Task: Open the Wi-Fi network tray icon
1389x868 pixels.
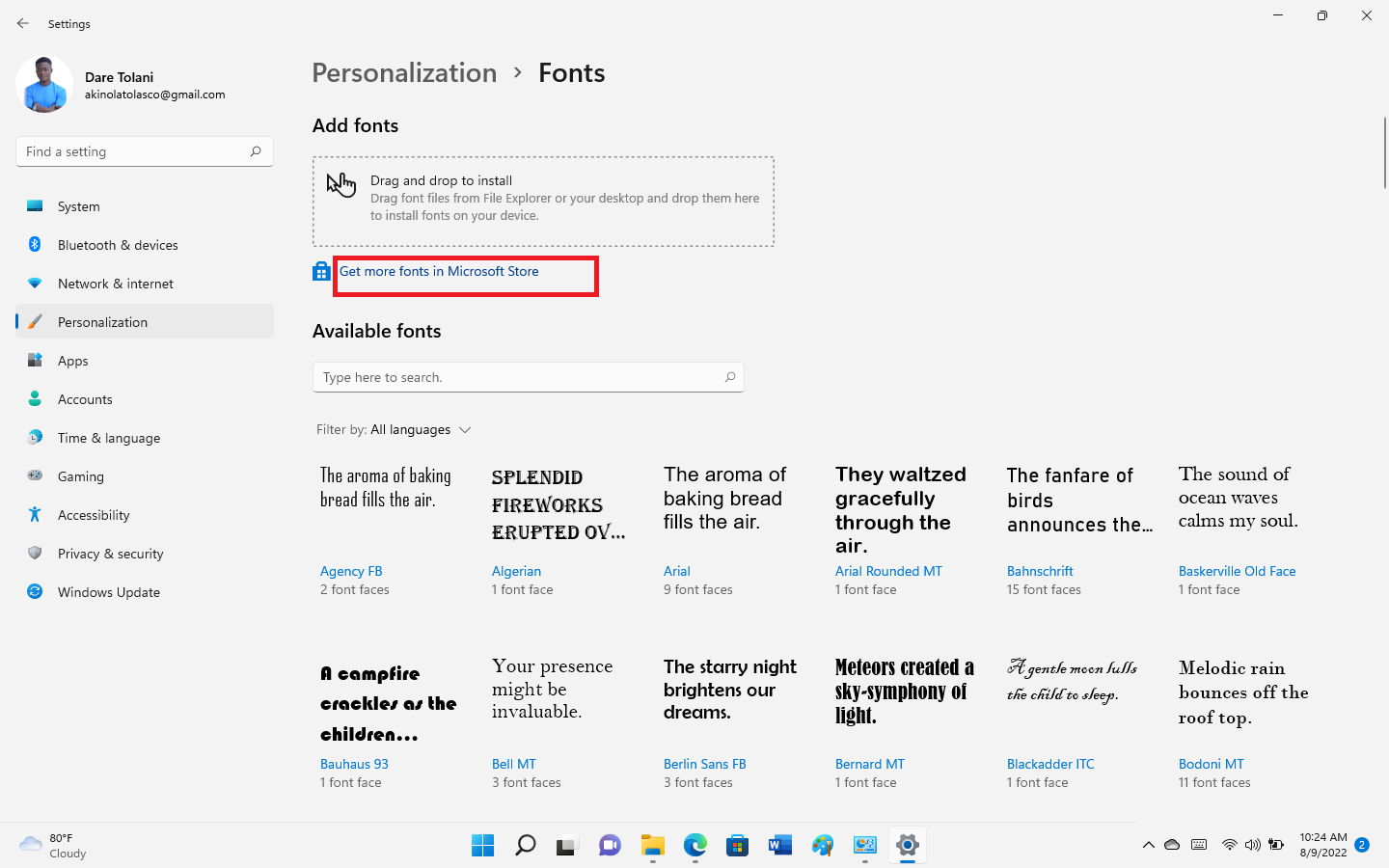Action: [x=1229, y=845]
